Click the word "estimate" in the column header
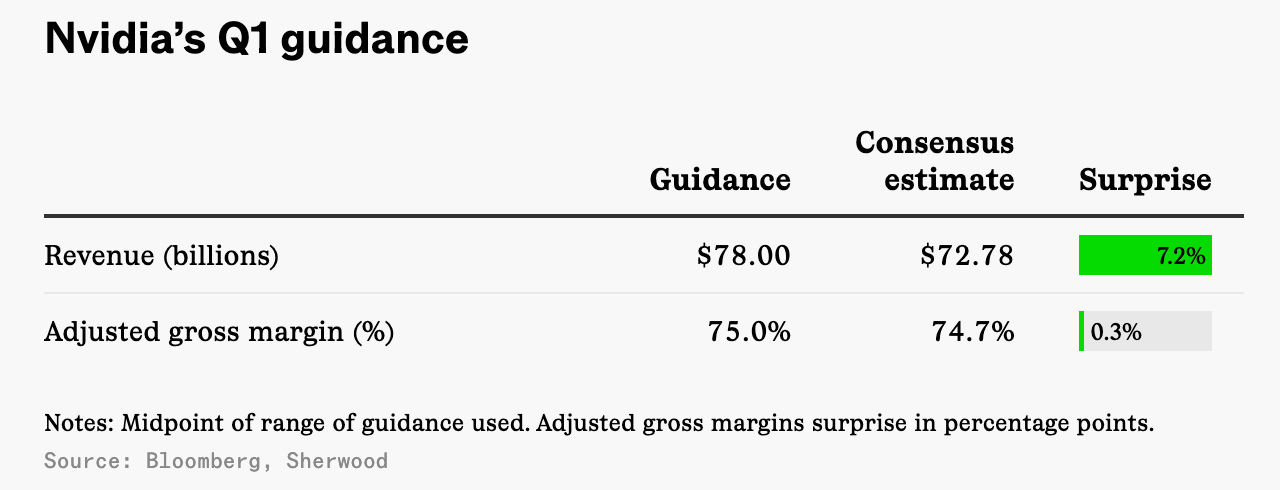 click(935, 180)
